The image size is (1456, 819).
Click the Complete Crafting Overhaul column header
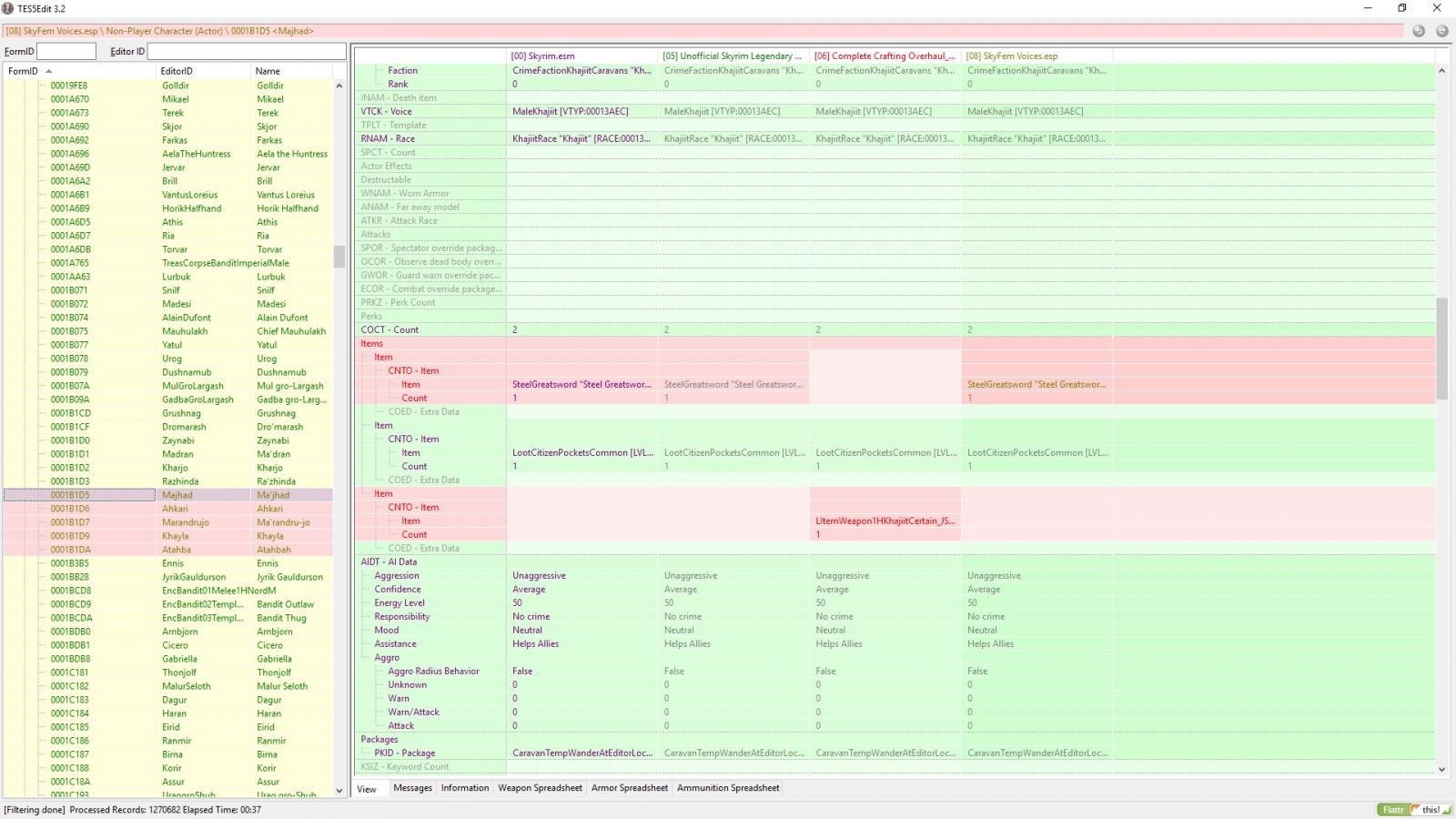(885, 56)
